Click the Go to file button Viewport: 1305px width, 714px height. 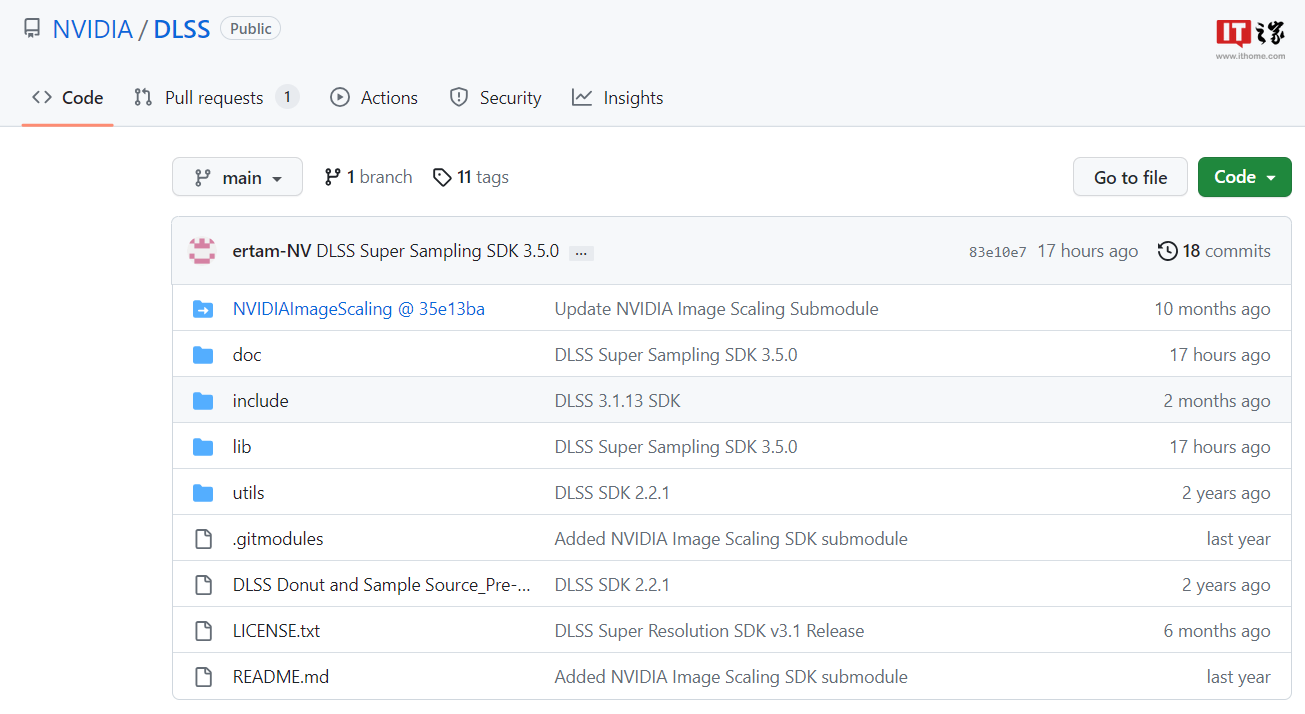[x=1130, y=176]
